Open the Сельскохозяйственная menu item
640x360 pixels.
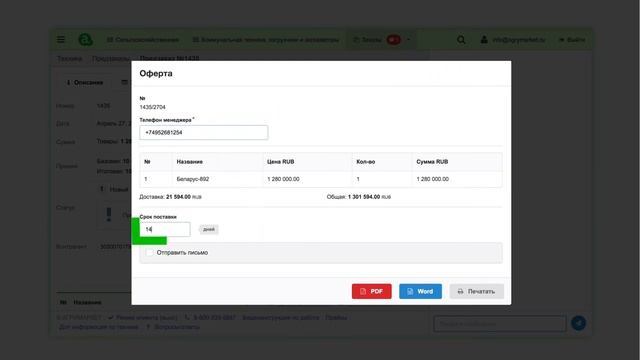coord(143,40)
